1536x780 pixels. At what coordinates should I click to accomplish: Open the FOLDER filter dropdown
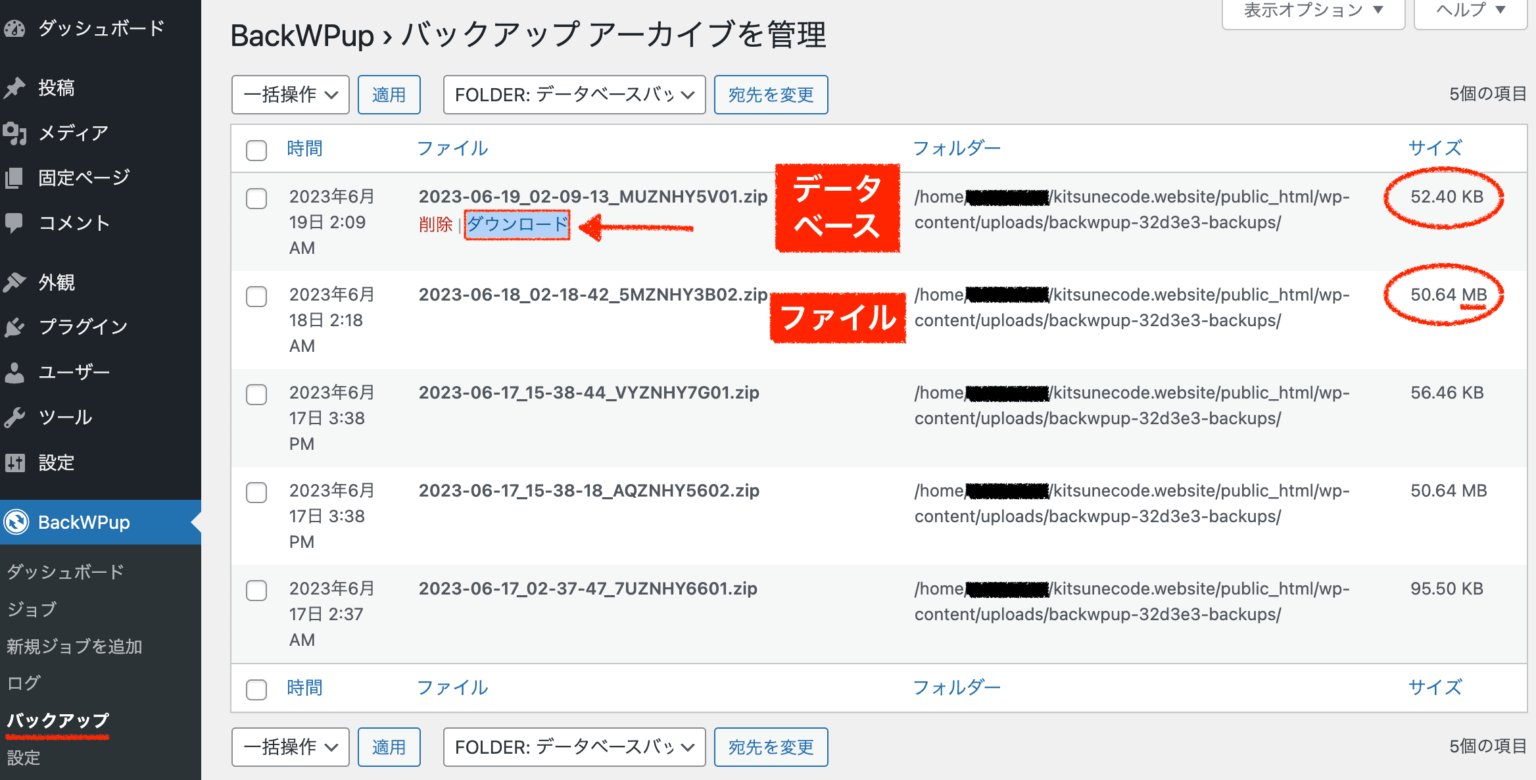point(574,94)
